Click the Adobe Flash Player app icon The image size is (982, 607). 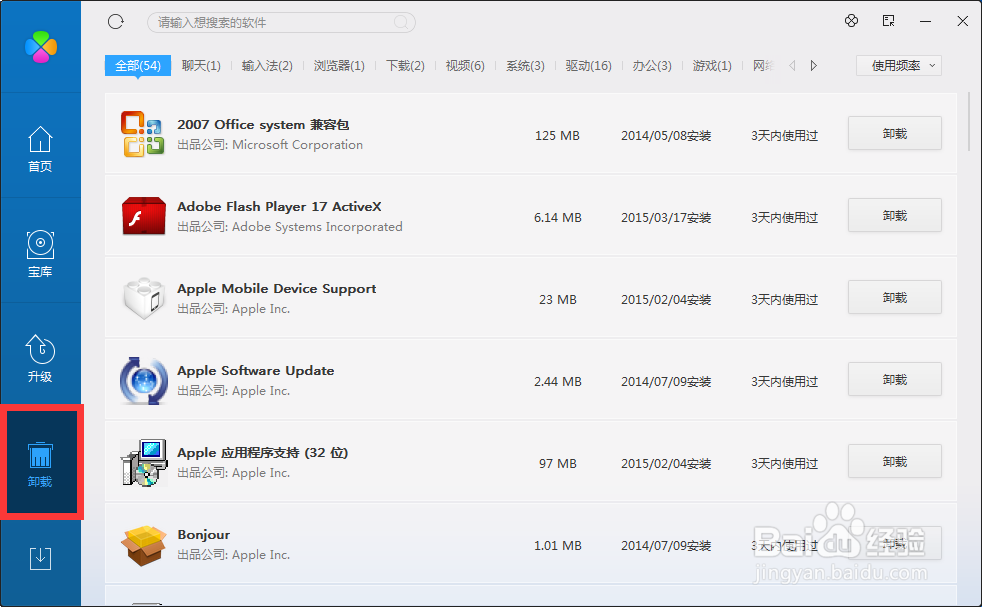143,214
